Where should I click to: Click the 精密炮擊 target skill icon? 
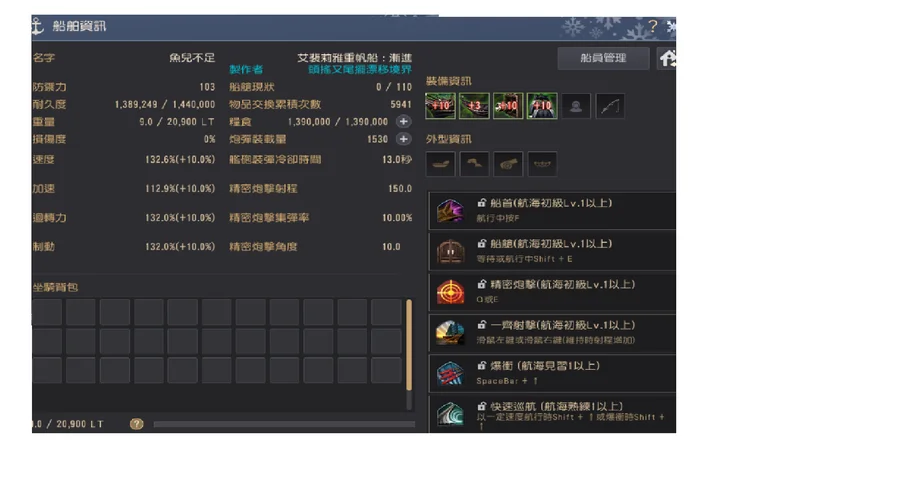click(450, 292)
